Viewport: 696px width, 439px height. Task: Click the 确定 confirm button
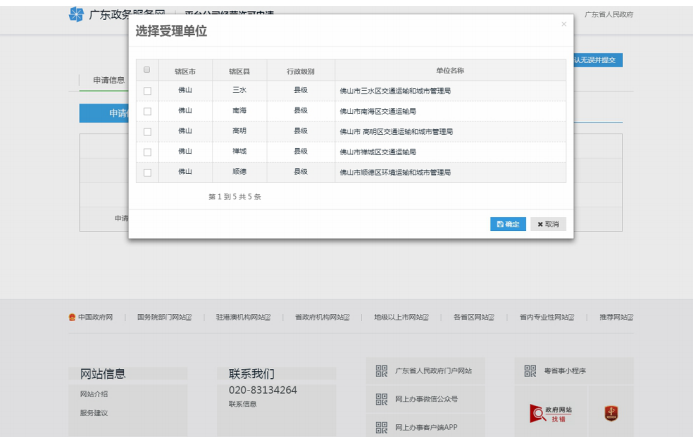point(507,224)
